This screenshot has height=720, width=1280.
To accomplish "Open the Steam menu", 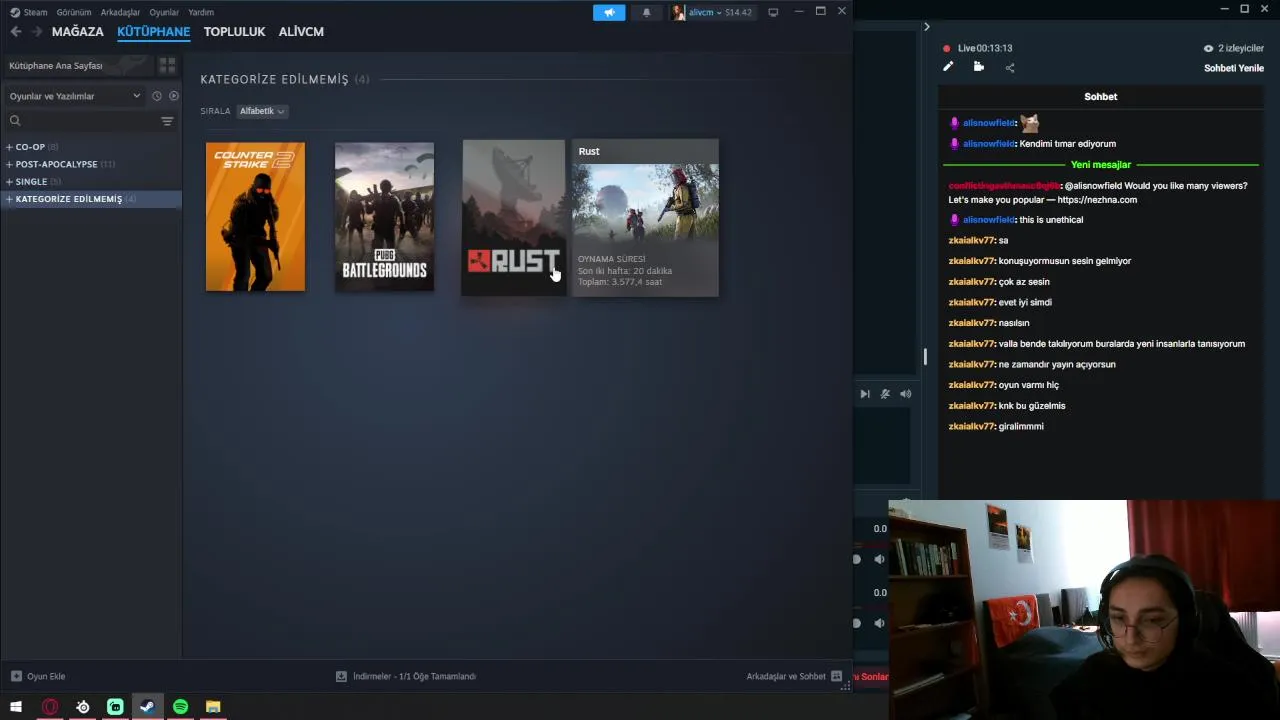I will (x=29, y=12).
